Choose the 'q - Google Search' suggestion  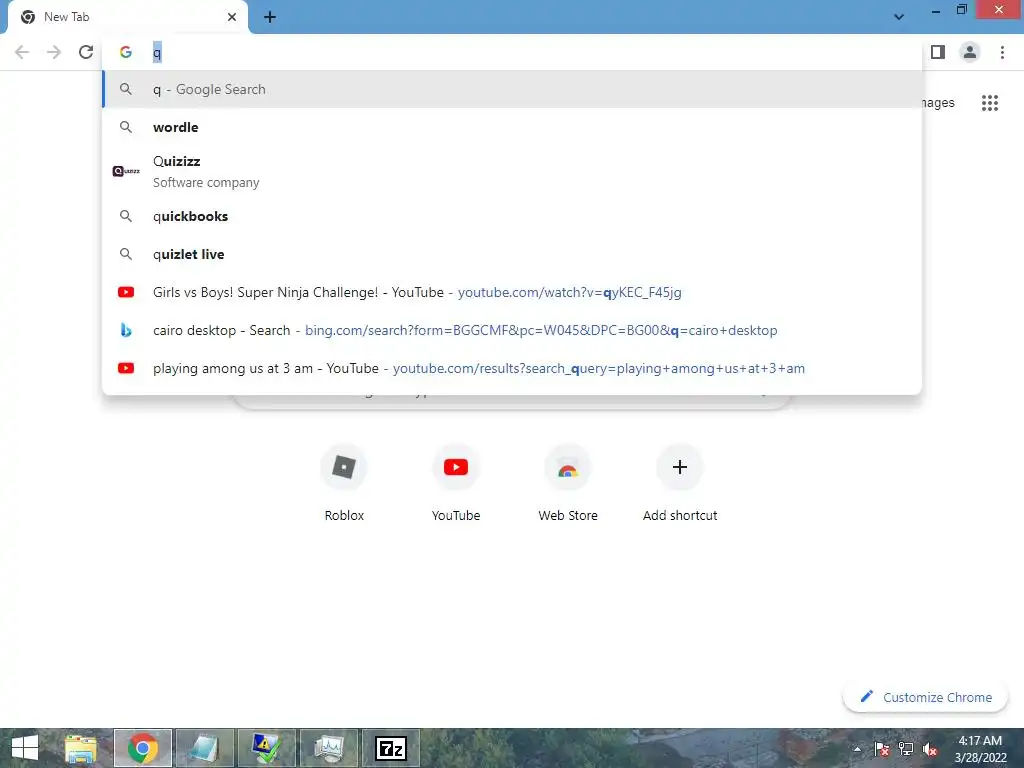click(x=512, y=89)
